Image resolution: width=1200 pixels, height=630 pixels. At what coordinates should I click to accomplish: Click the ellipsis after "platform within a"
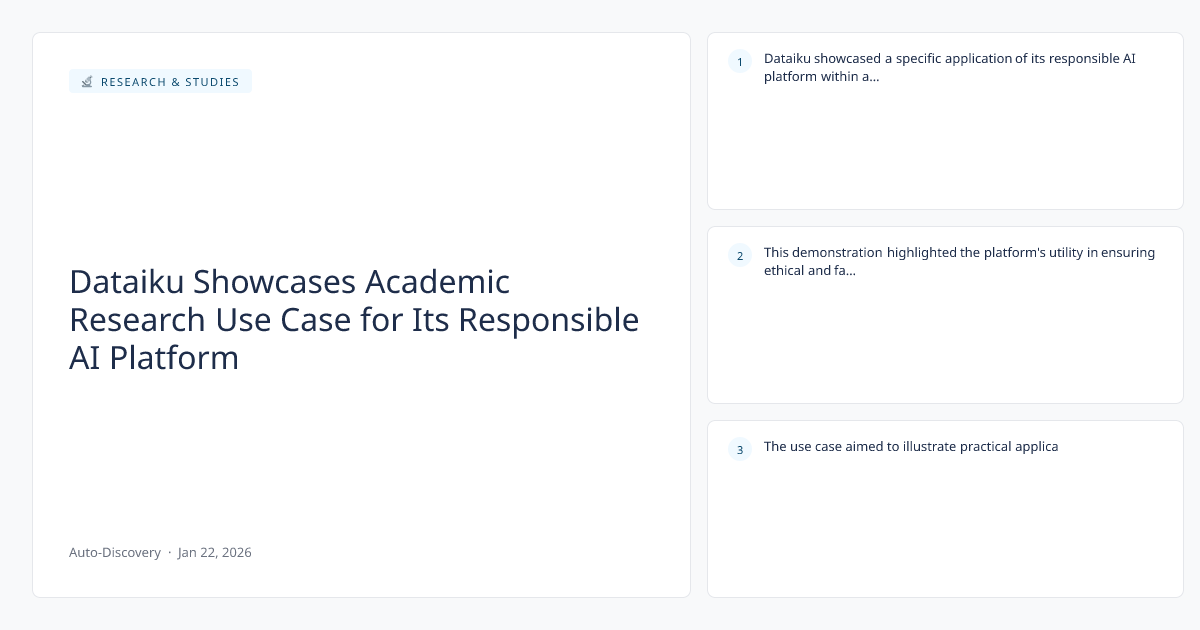(x=875, y=77)
